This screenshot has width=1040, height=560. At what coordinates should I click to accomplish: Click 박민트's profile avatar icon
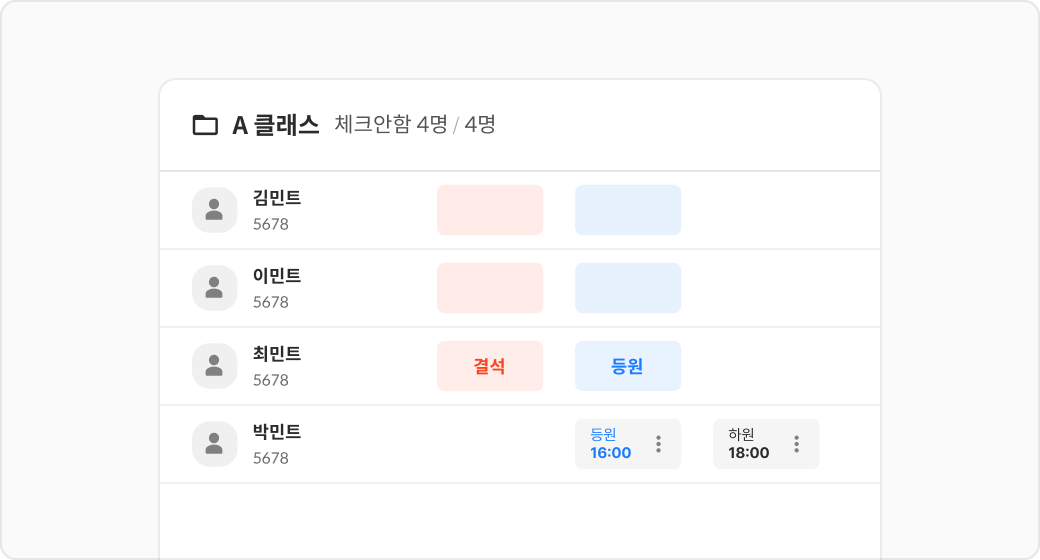(x=214, y=444)
